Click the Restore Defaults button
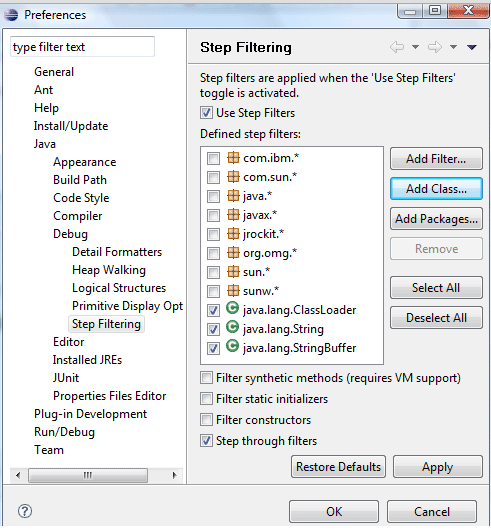Screen dimensions: 491x531 click(x=338, y=467)
